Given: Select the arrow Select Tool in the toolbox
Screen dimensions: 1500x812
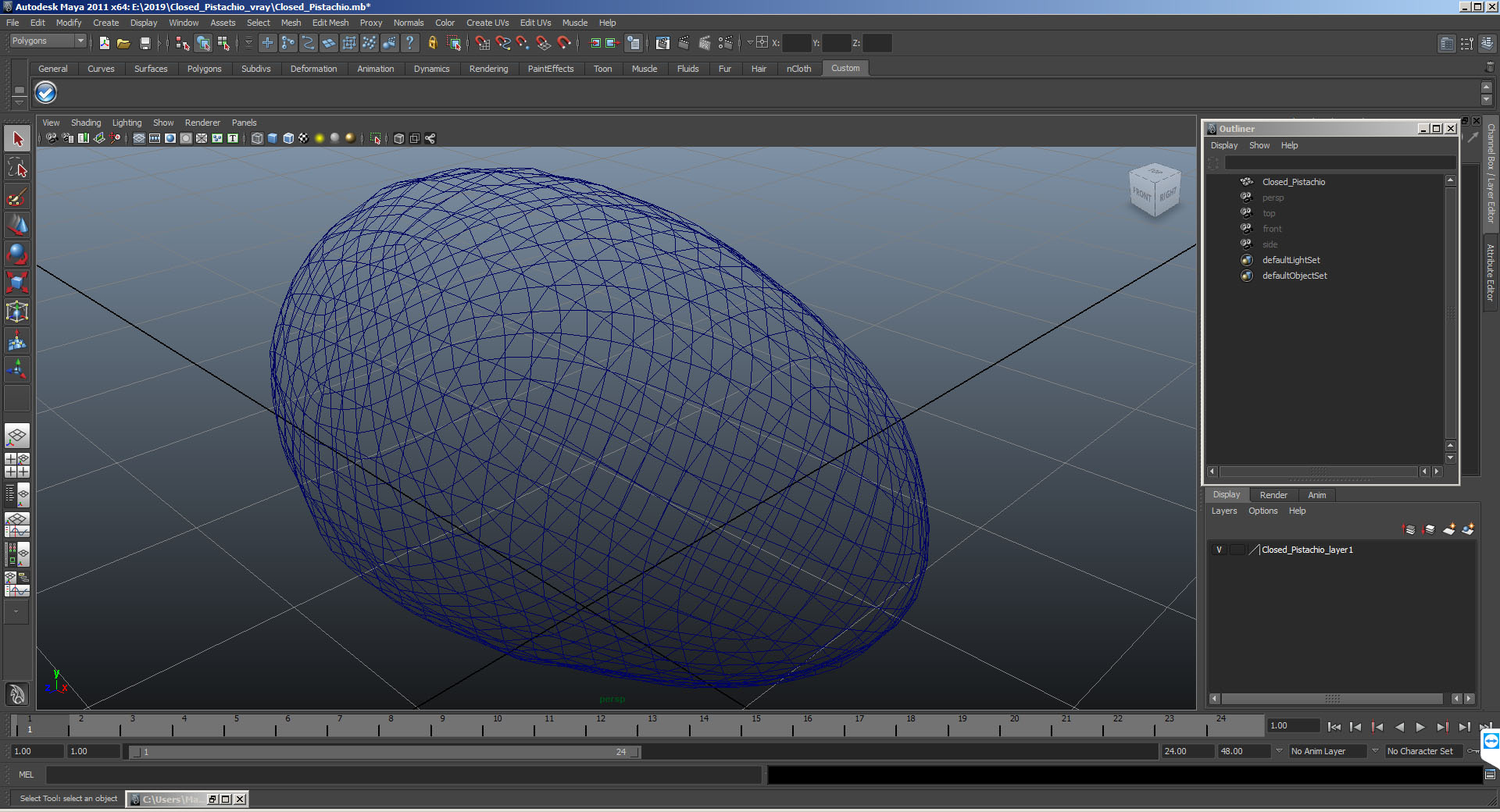Looking at the screenshot, I should pyautogui.click(x=17, y=139).
